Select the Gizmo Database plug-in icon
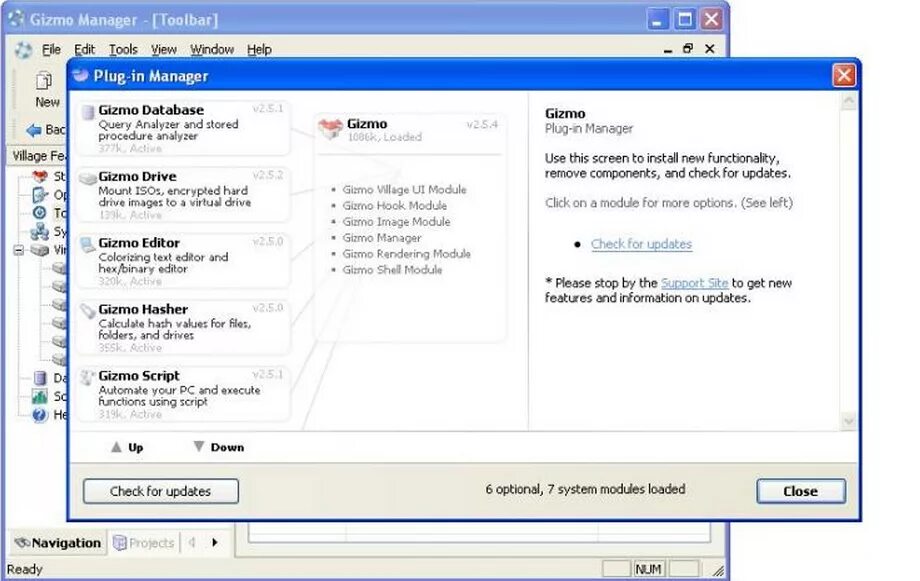The width and height of the screenshot is (920, 581). (x=88, y=112)
